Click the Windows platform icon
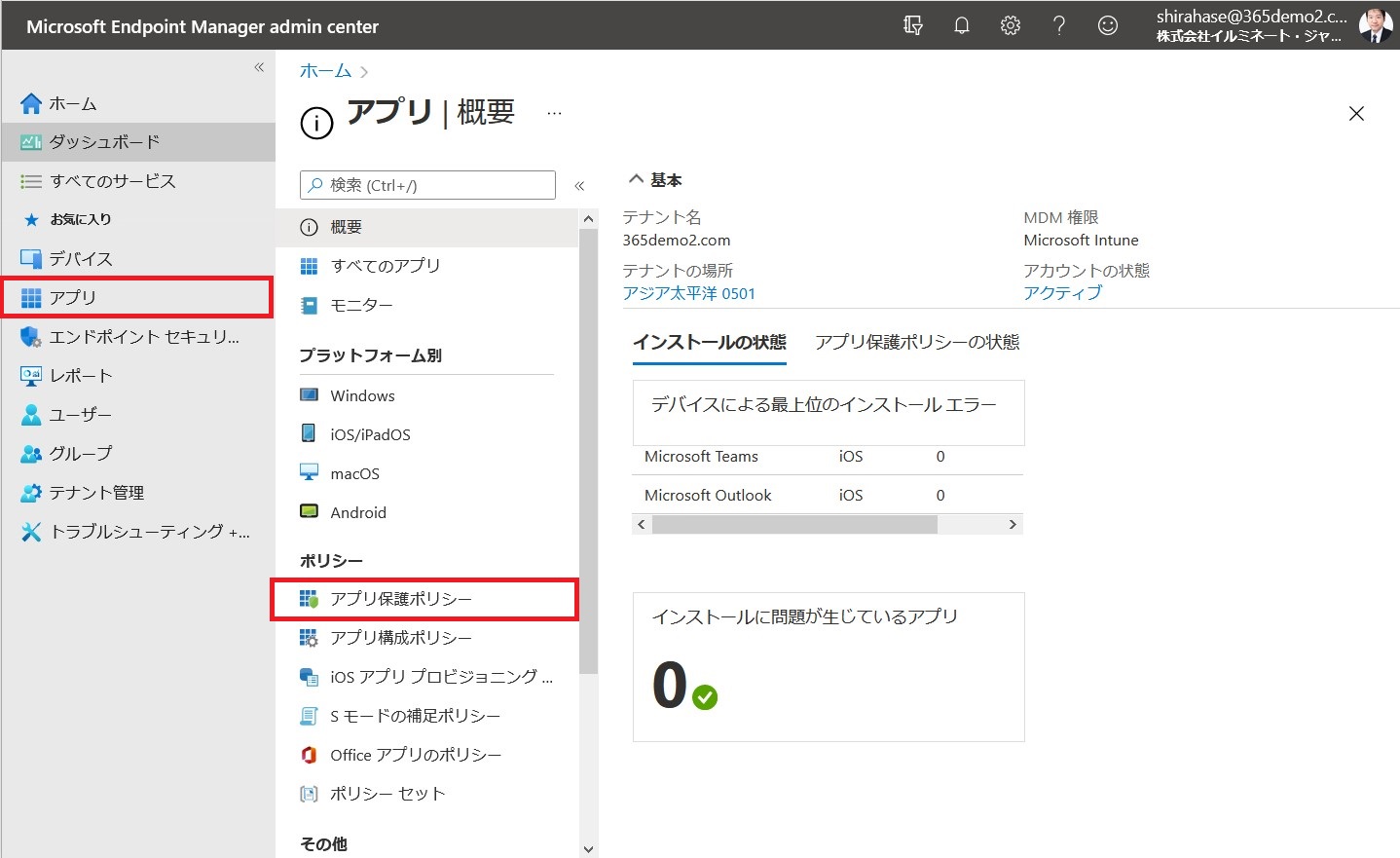Image resolution: width=1400 pixels, height=858 pixels. tap(309, 395)
